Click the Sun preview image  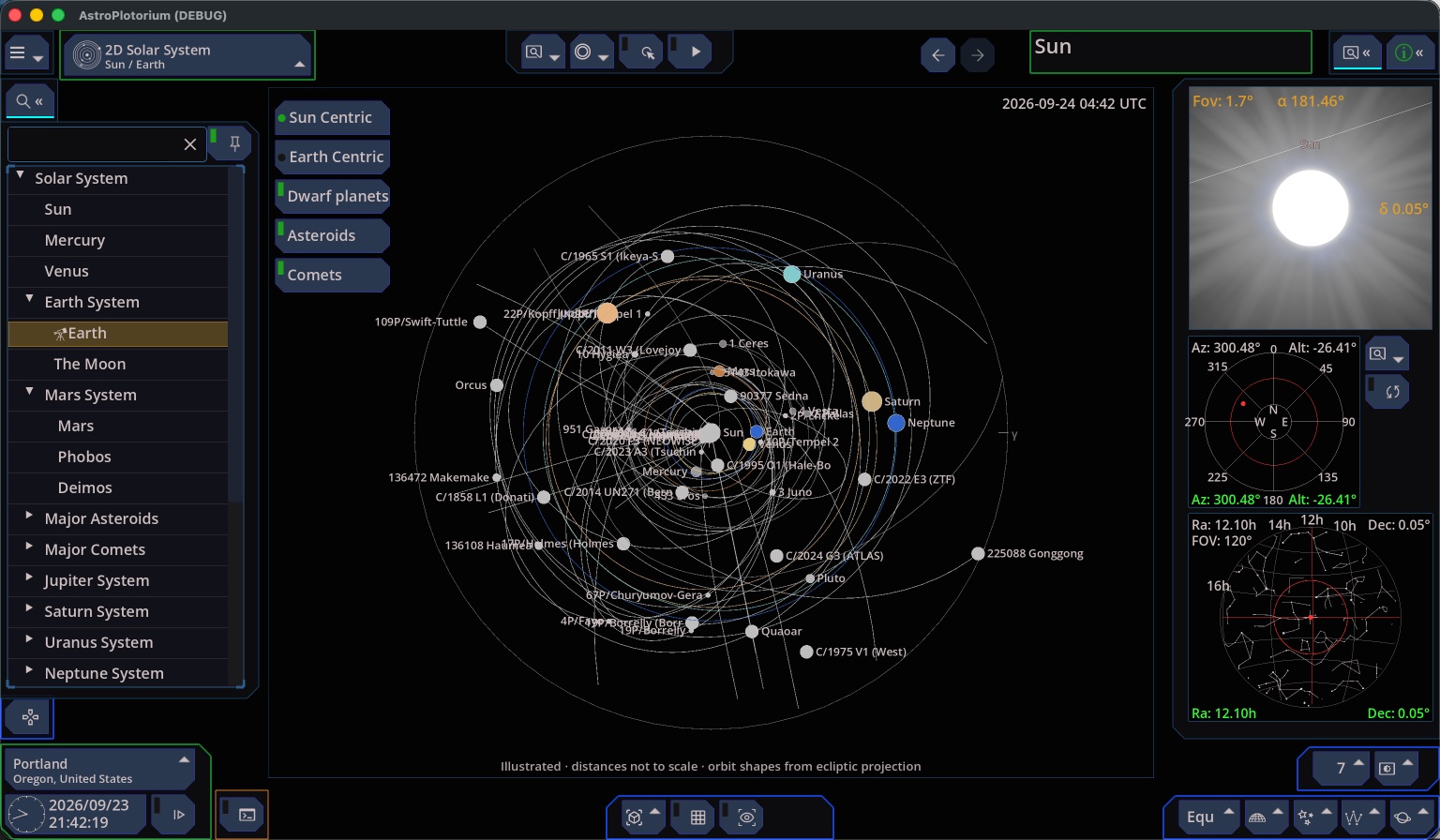pyautogui.click(x=1310, y=207)
